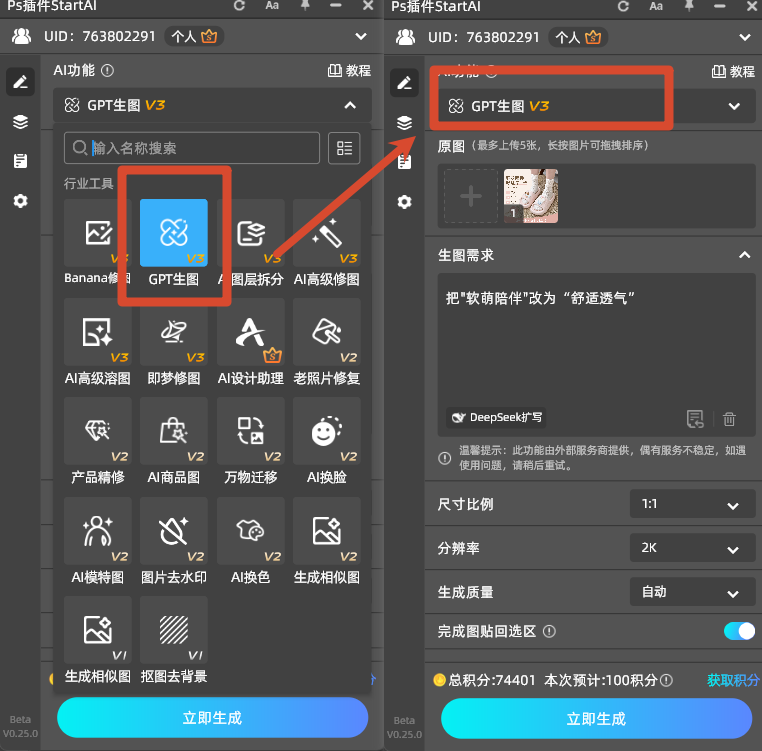Open settings gear in left panel sidebar
This screenshot has width=762, height=751.
20,201
